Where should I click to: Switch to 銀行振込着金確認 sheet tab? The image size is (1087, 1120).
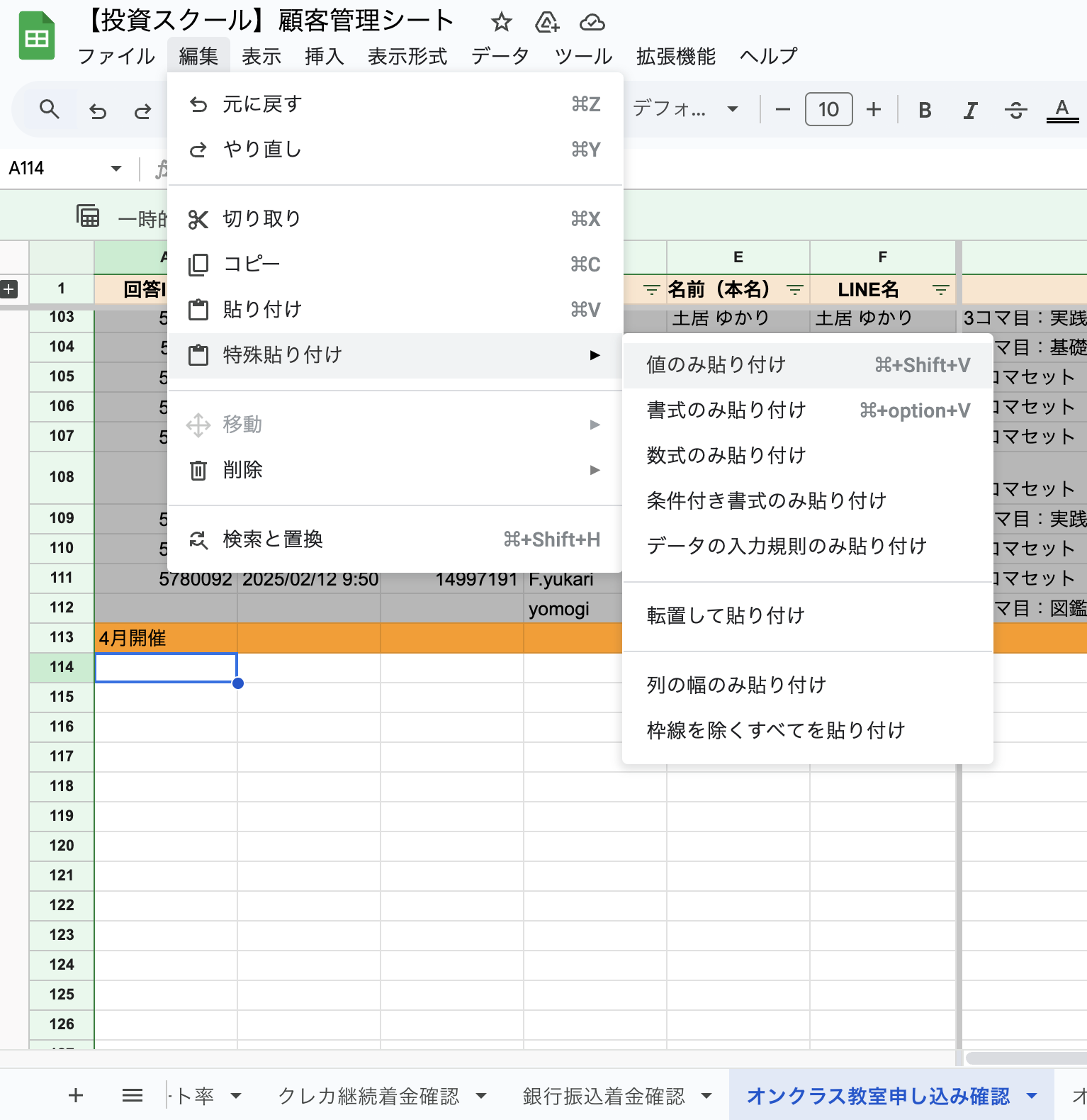tap(604, 1096)
